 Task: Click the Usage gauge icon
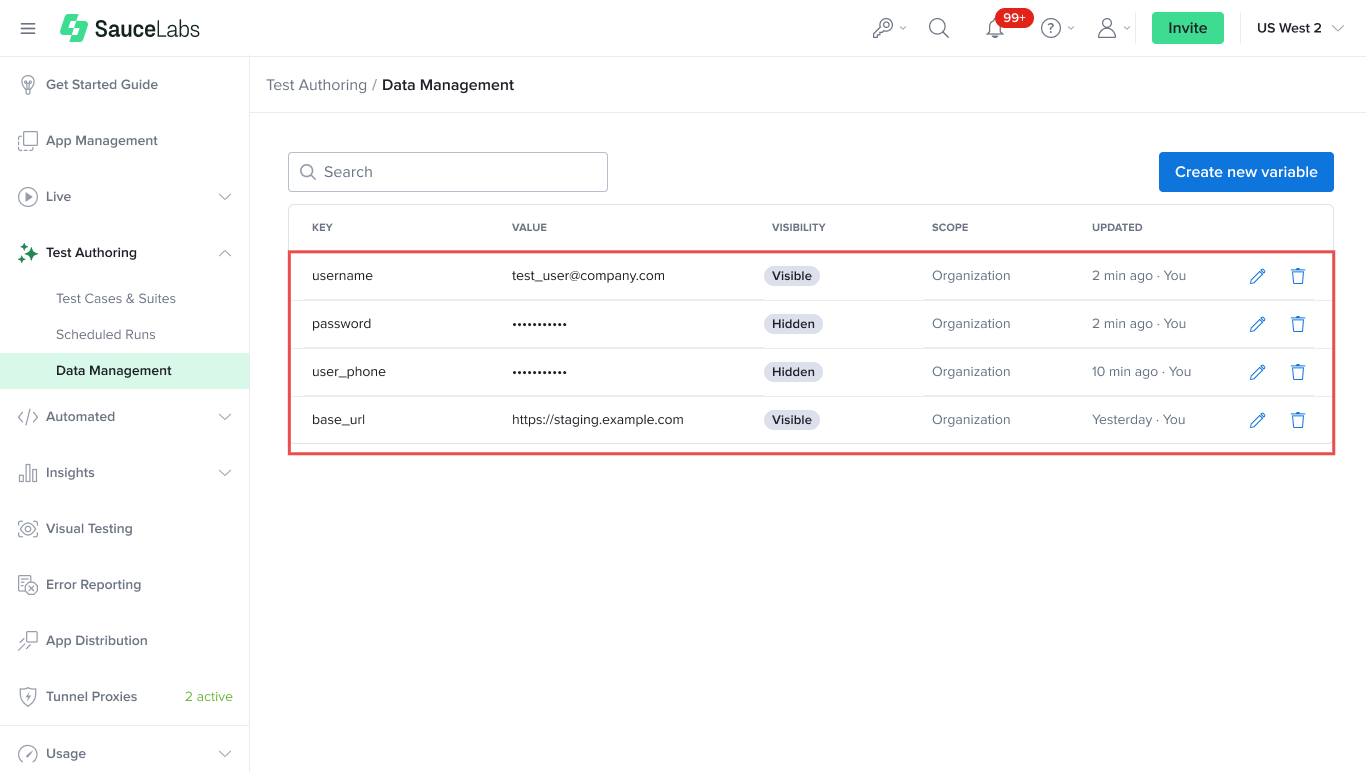pyautogui.click(x=28, y=754)
